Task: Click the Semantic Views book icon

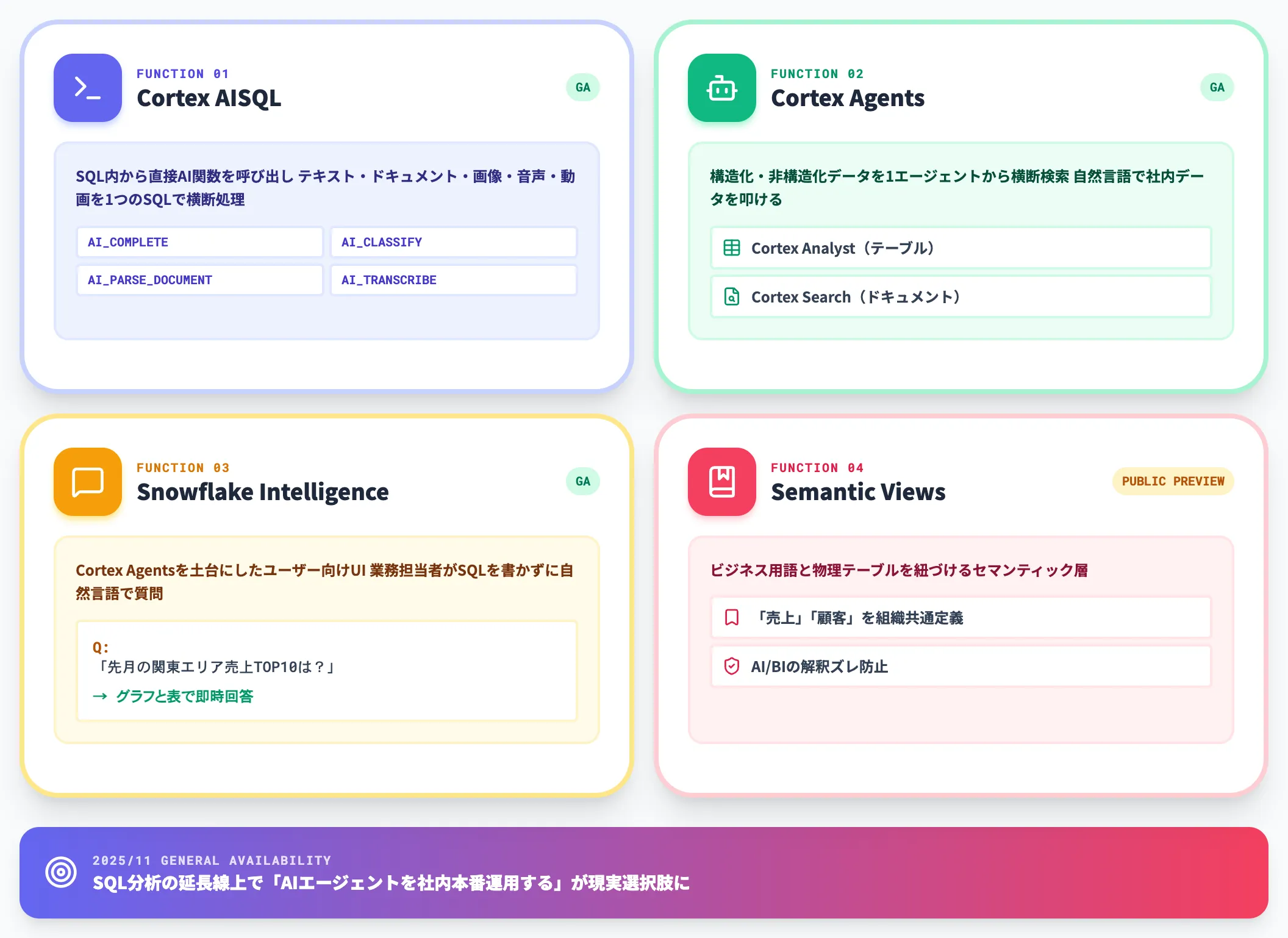Action: coord(722,482)
